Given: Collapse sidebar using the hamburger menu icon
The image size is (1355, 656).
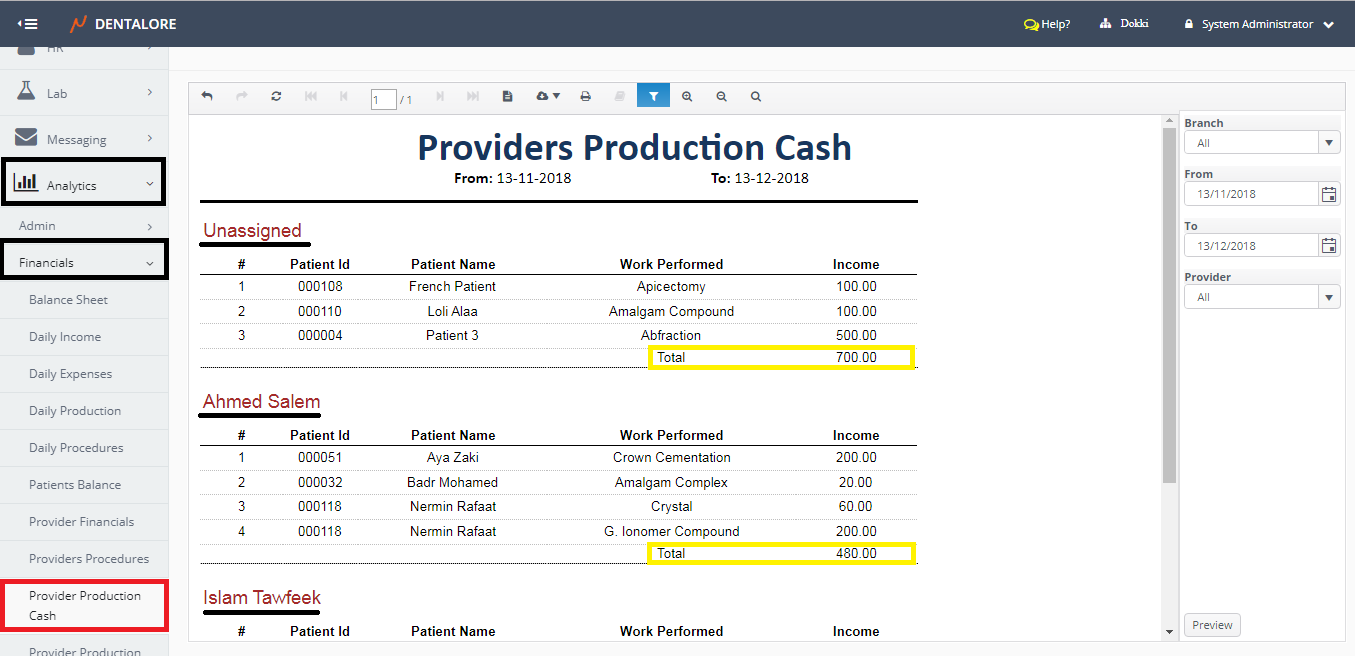Looking at the screenshot, I should point(28,24).
